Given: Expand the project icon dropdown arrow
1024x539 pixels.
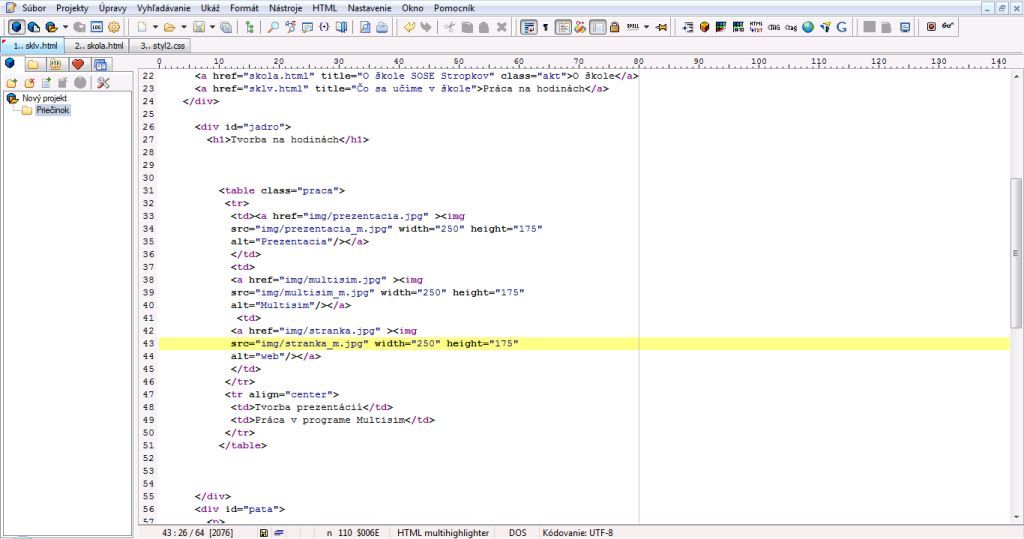Looking at the screenshot, I should point(65,27).
